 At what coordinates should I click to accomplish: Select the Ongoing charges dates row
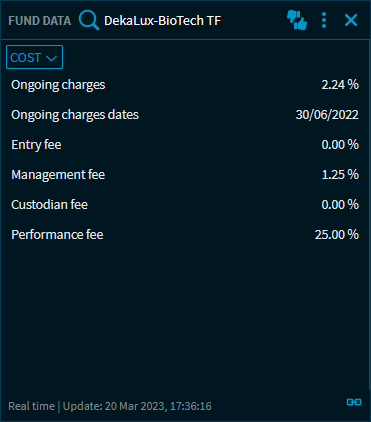coord(185,115)
